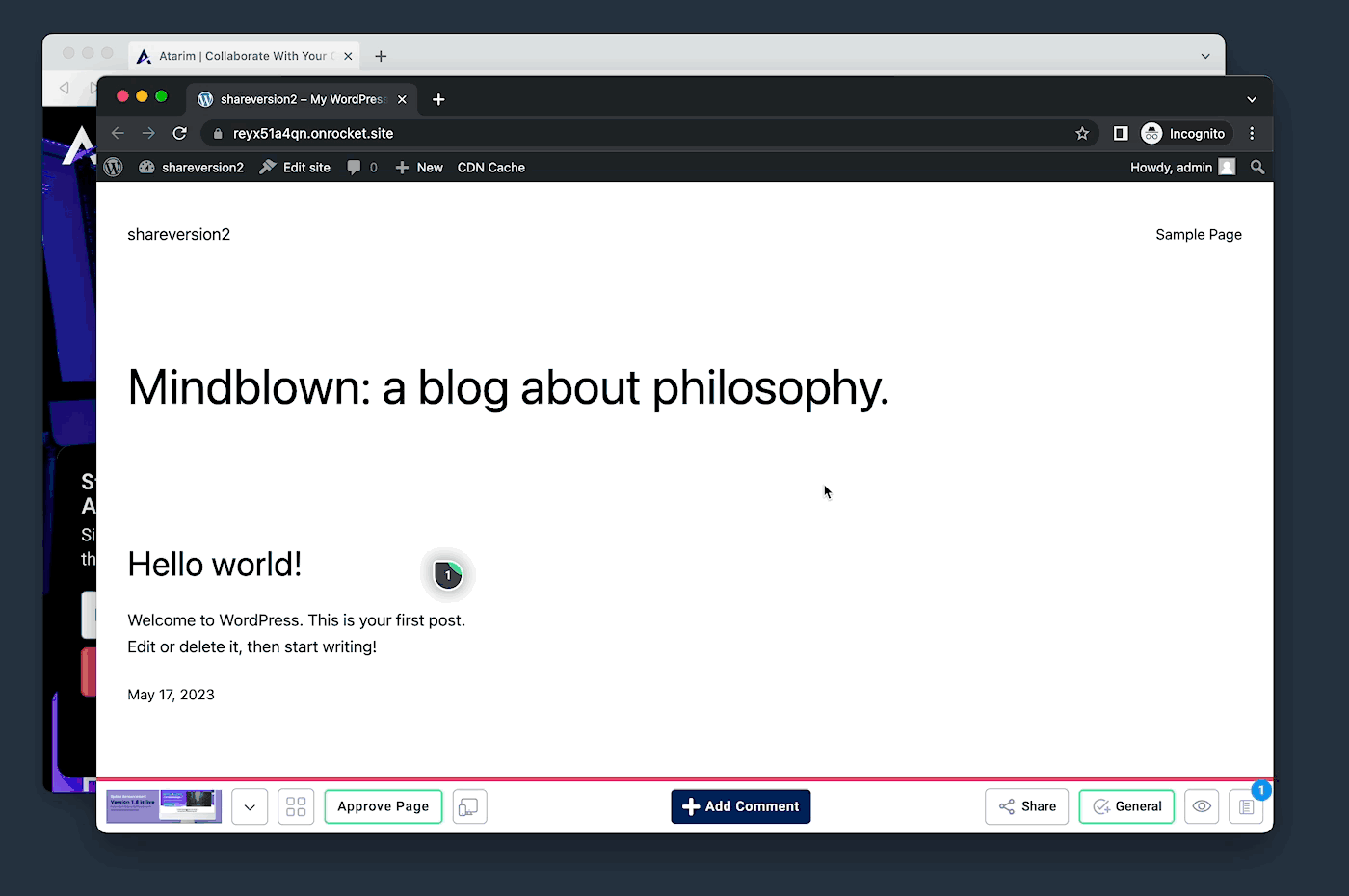The height and width of the screenshot is (896, 1349).
Task: Toggle the Chrome side panel
Action: coord(1121,134)
